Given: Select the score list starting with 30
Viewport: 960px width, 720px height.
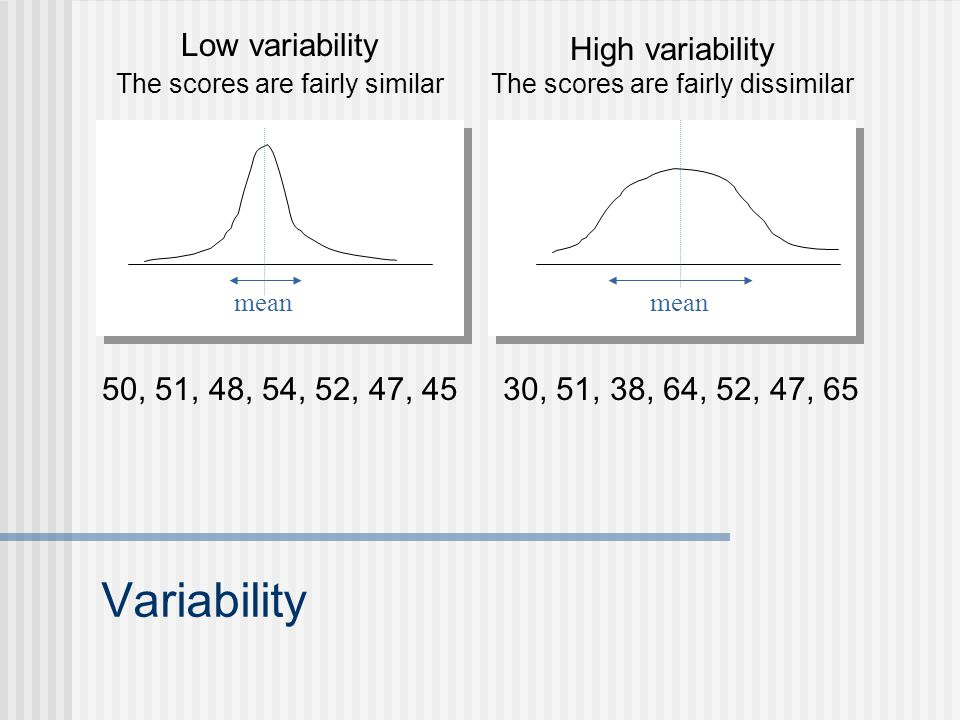Looking at the screenshot, I should [681, 389].
